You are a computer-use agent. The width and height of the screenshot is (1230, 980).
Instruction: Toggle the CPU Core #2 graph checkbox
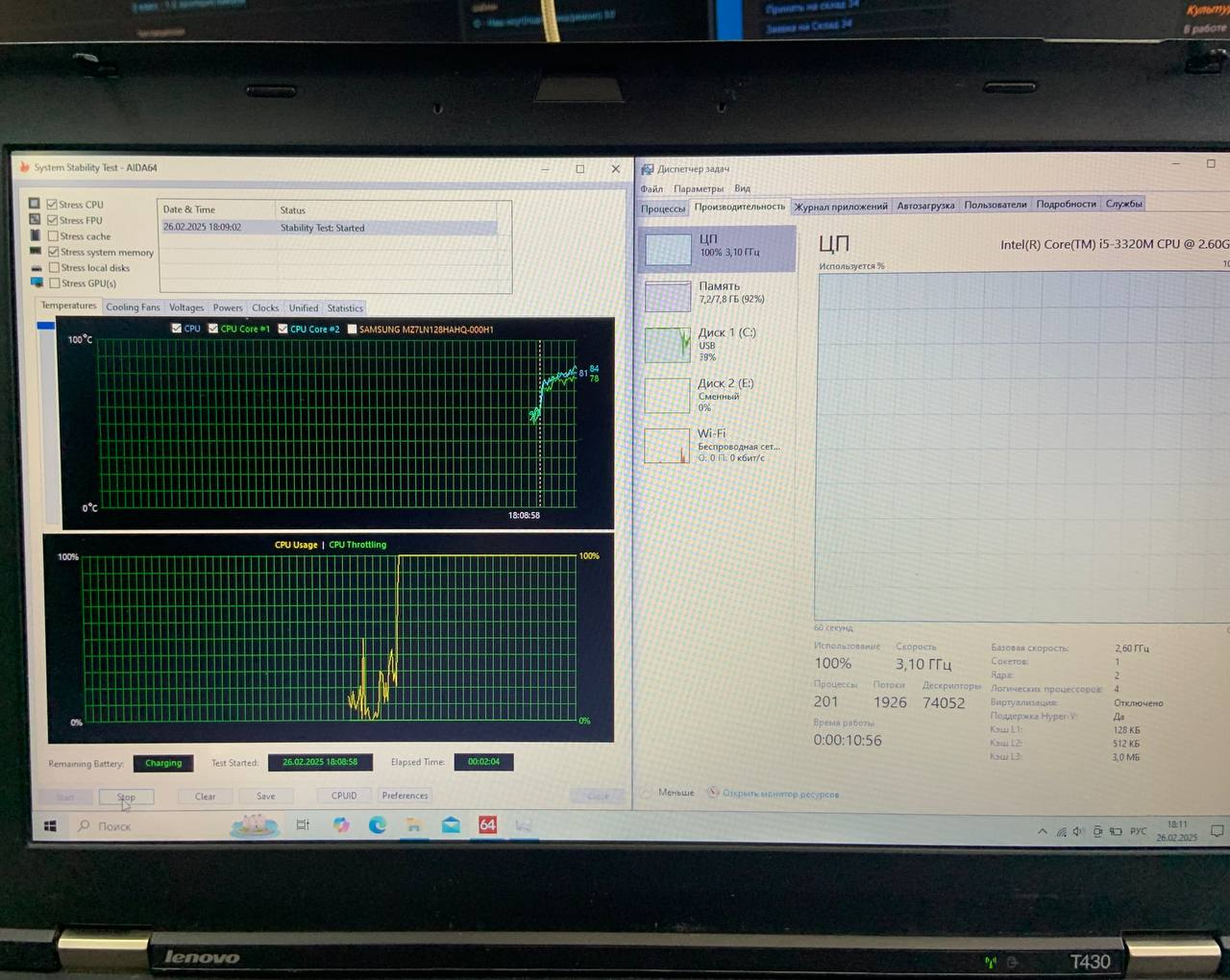pyautogui.click(x=283, y=329)
